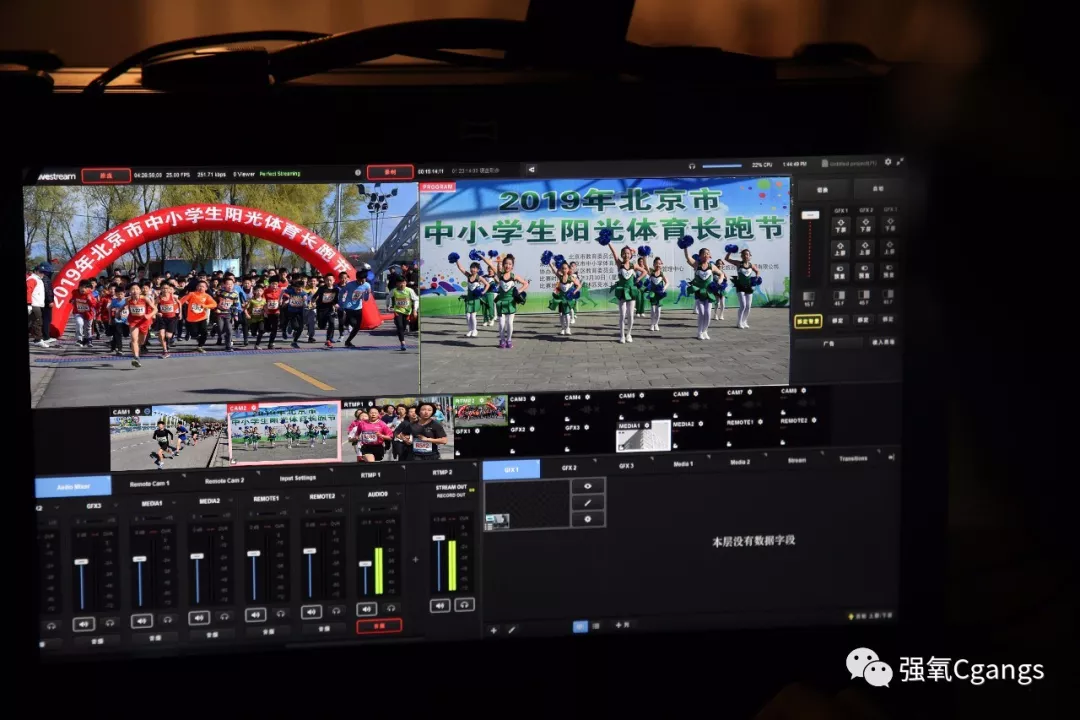Switch to the Audio Mixer tab

tap(73, 486)
